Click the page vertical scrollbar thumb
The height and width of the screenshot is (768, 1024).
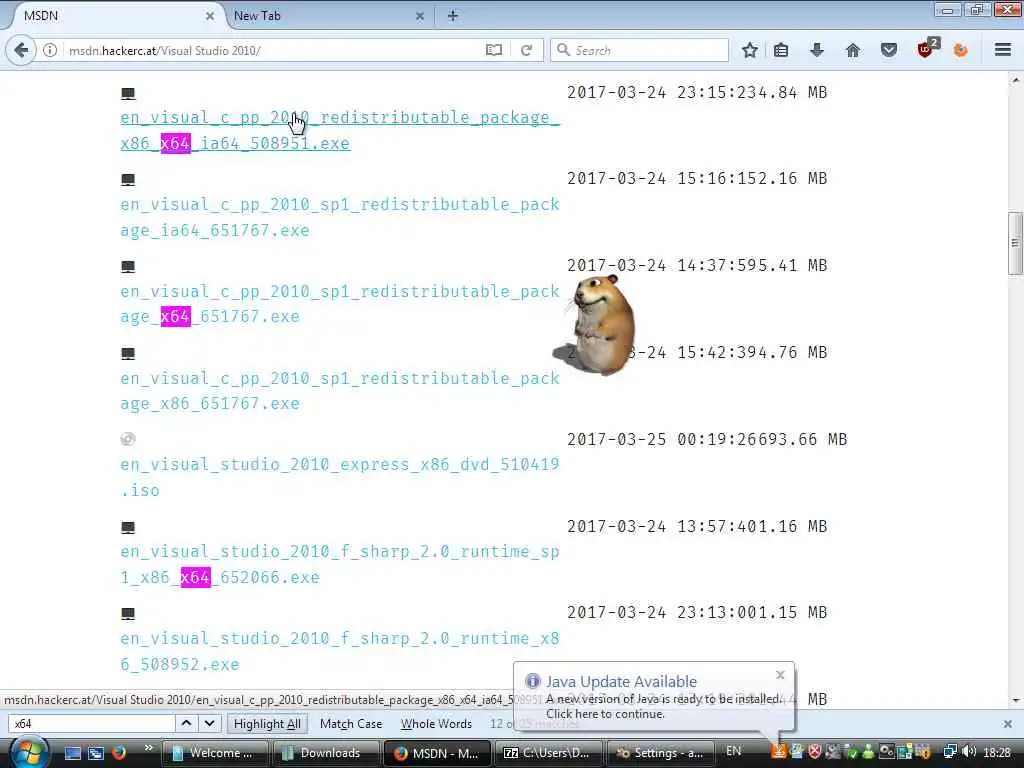1015,244
